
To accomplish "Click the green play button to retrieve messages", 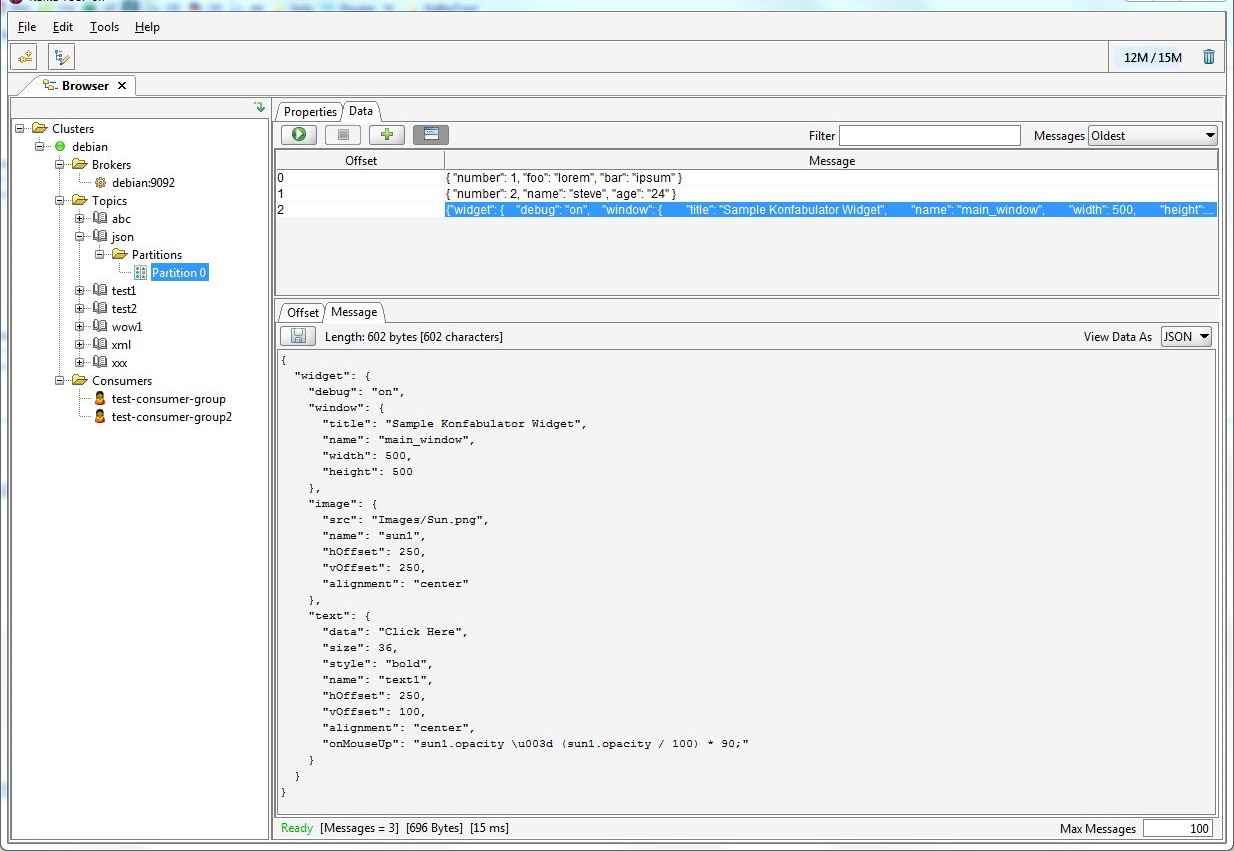I will pos(298,135).
